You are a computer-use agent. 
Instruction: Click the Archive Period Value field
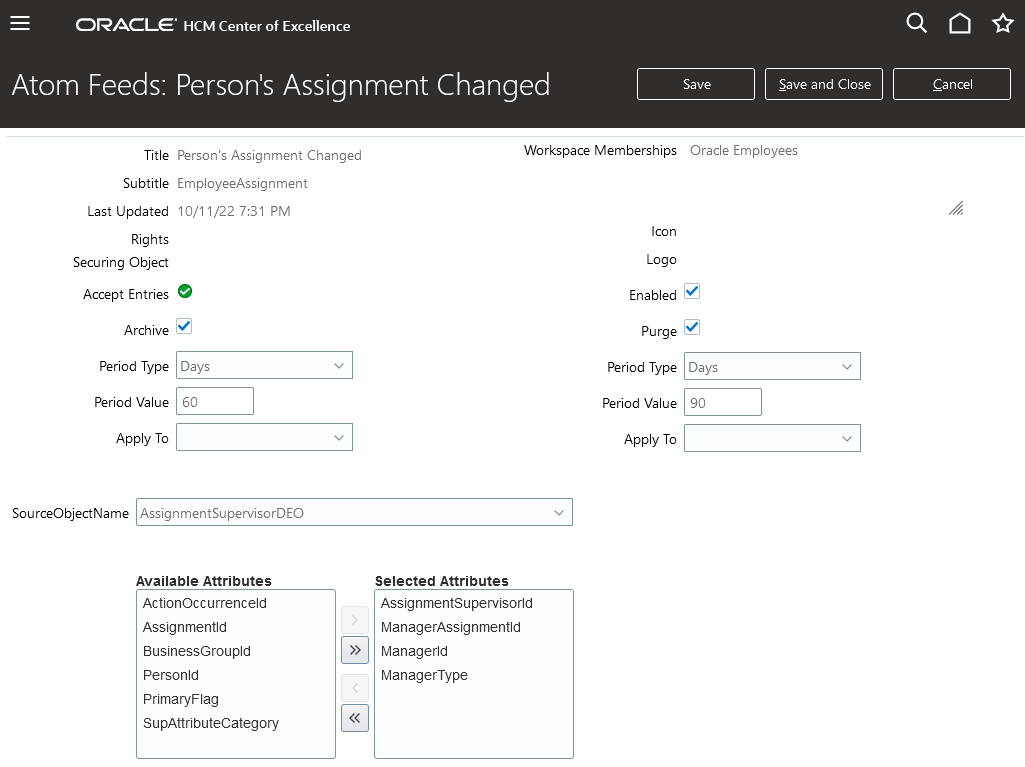(215, 402)
